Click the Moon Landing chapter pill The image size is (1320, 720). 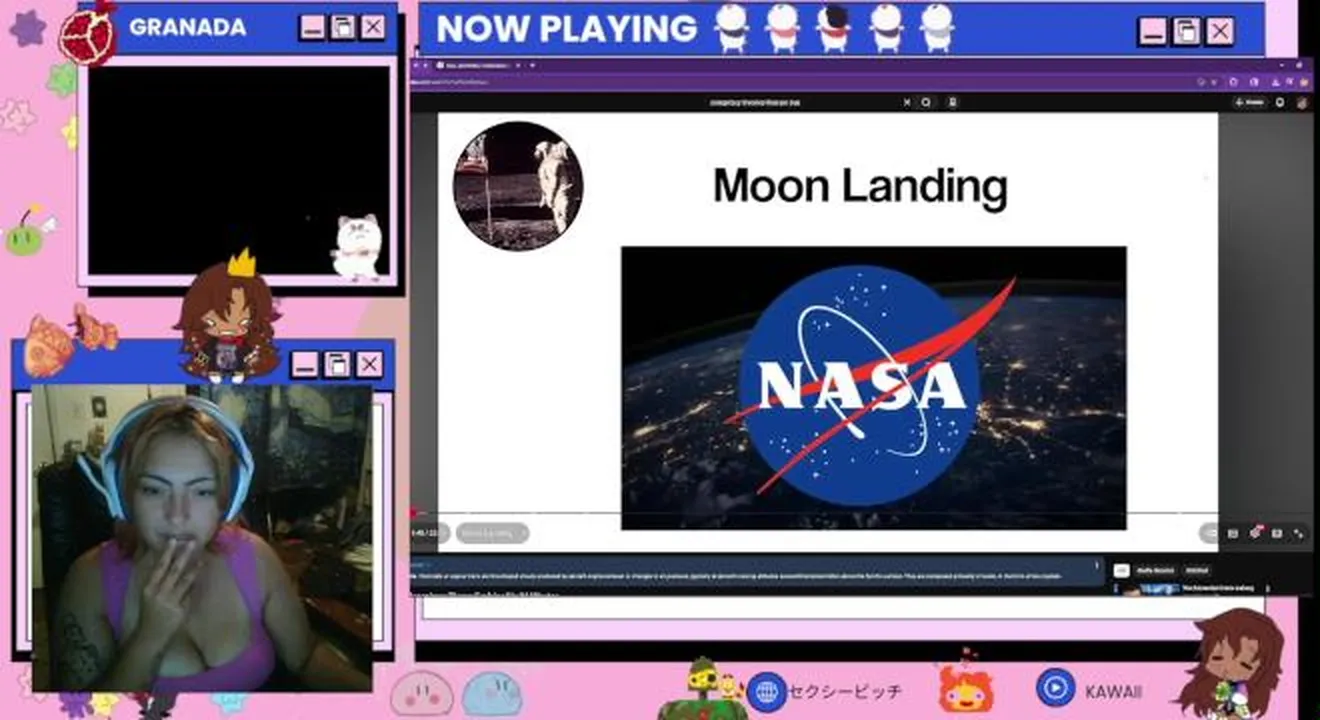492,533
